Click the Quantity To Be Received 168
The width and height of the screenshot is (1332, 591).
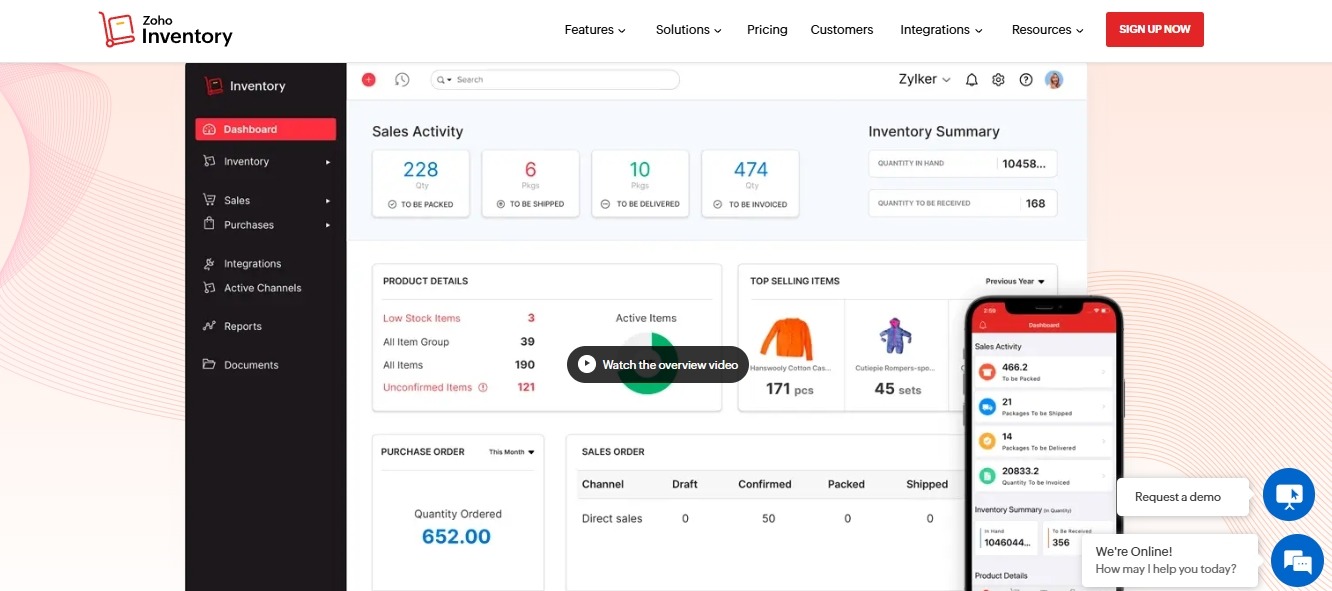coord(1035,203)
